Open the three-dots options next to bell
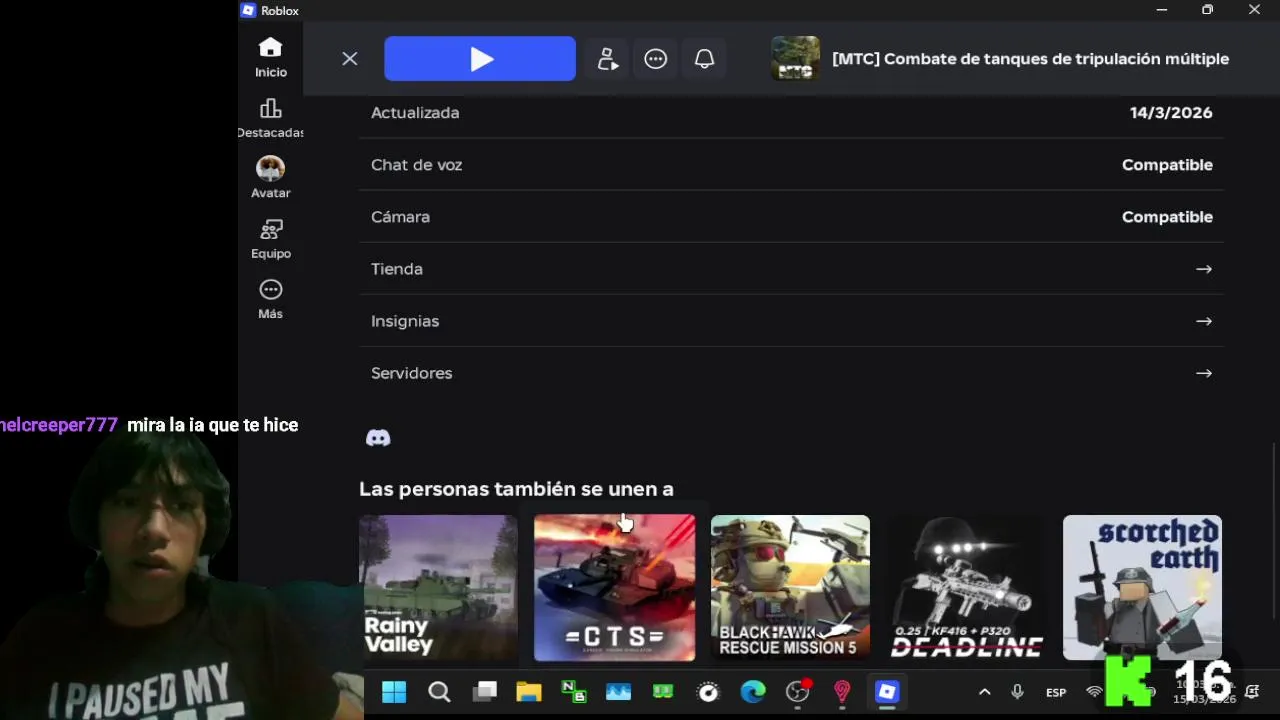This screenshot has height=720, width=1280. [x=656, y=59]
